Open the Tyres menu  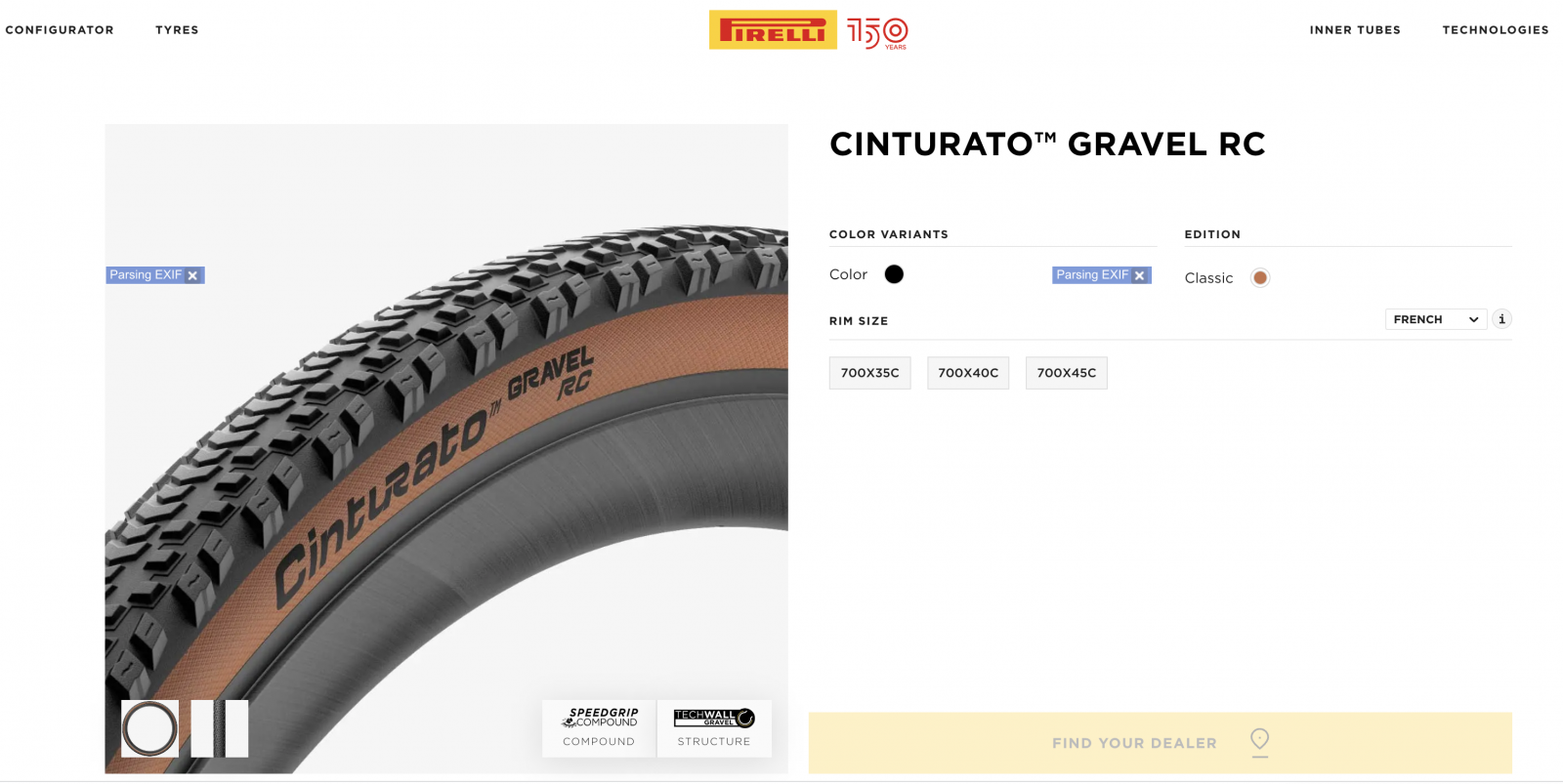tap(177, 30)
